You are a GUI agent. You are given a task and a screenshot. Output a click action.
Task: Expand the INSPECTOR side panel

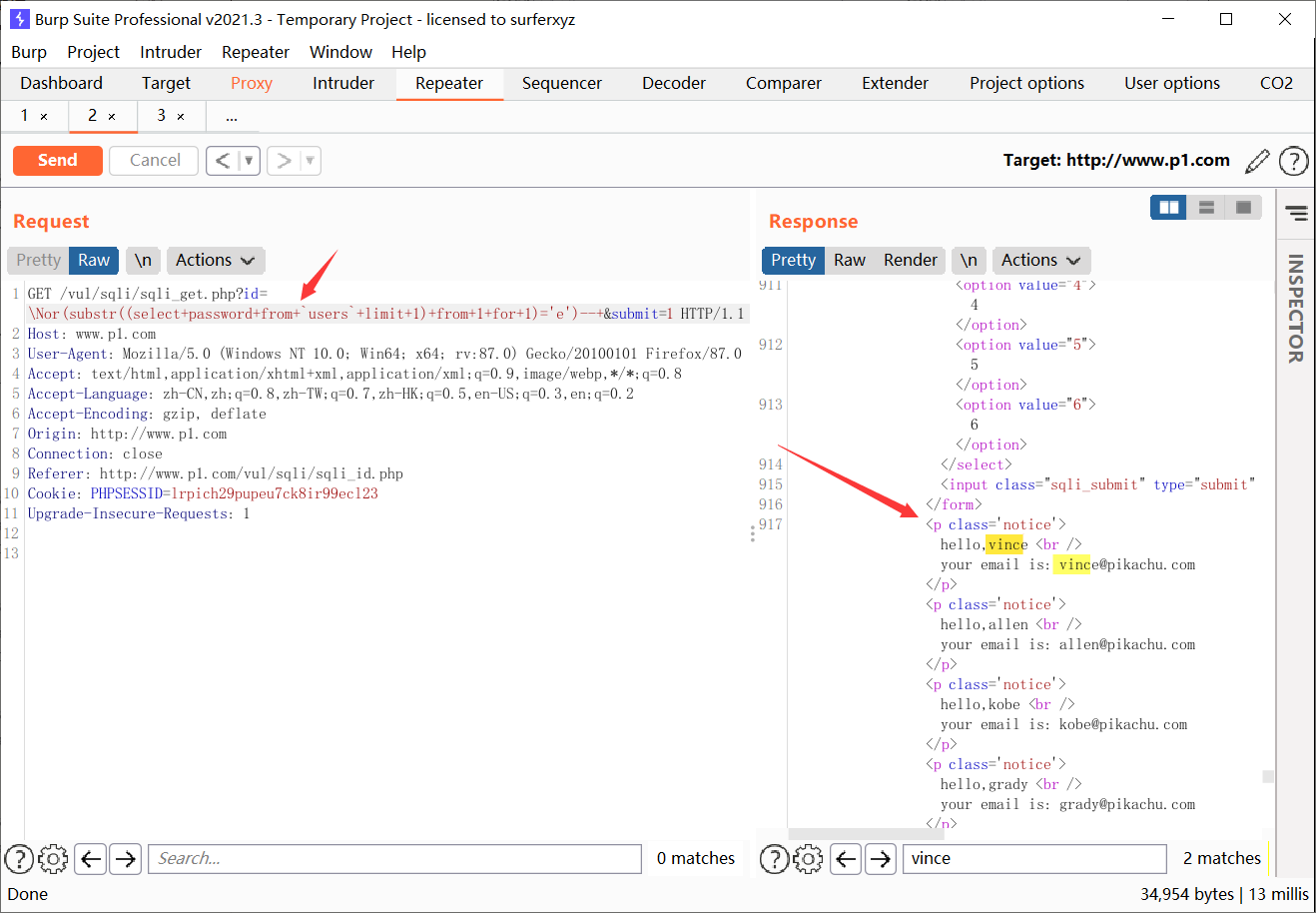coord(1296,309)
